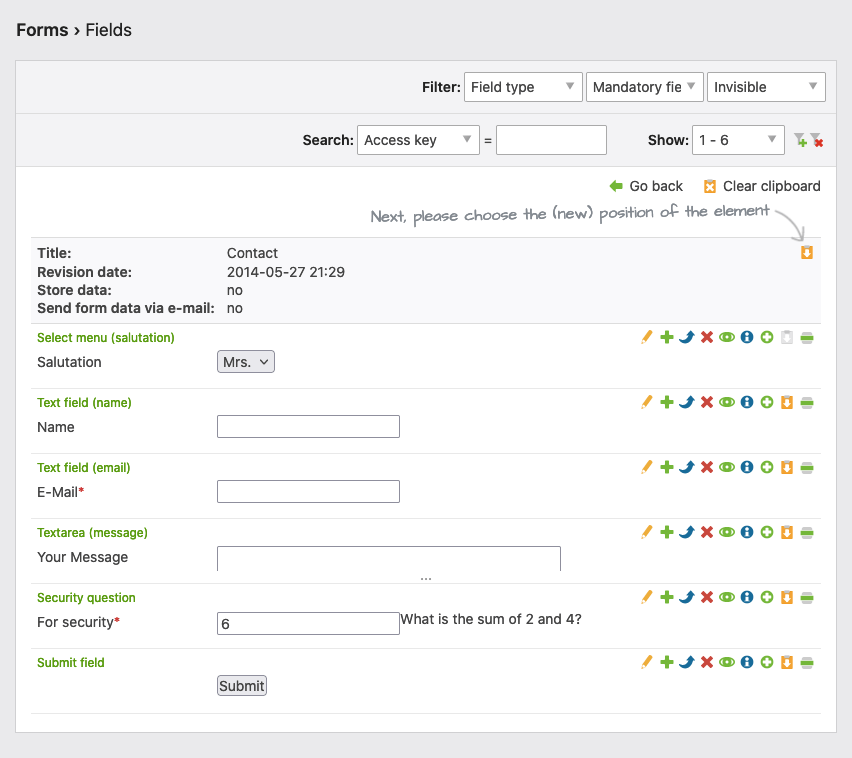Open the Access key search dropdown
852x758 pixels.
click(x=418, y=140)
